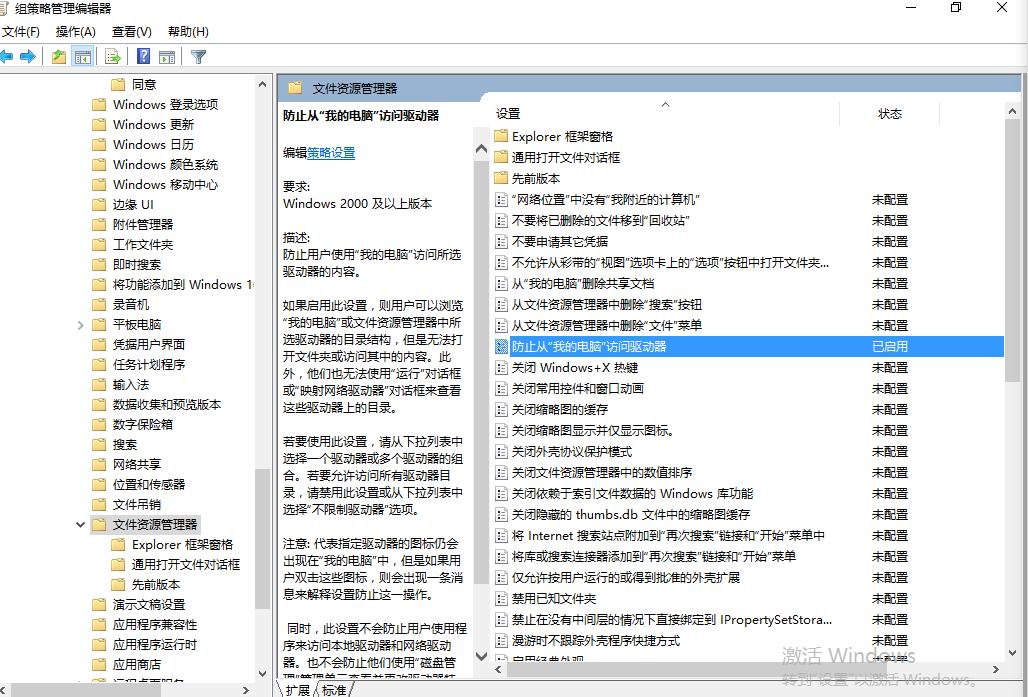Image resolution: width=1028 pixels, height=697 pixels.
Task: Click the Back navigation arrow icon
Action: pyautogui.click(x=9, y=55)
